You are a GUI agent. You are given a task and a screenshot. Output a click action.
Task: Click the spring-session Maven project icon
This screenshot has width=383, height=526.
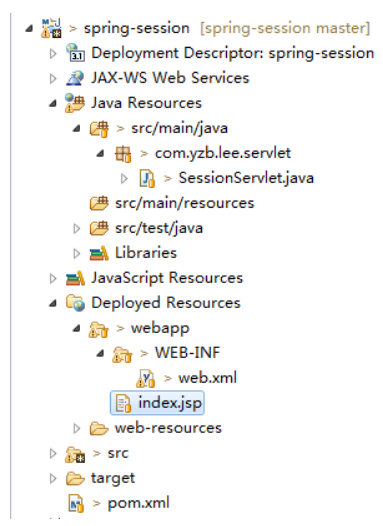click(x=51, y=28)
